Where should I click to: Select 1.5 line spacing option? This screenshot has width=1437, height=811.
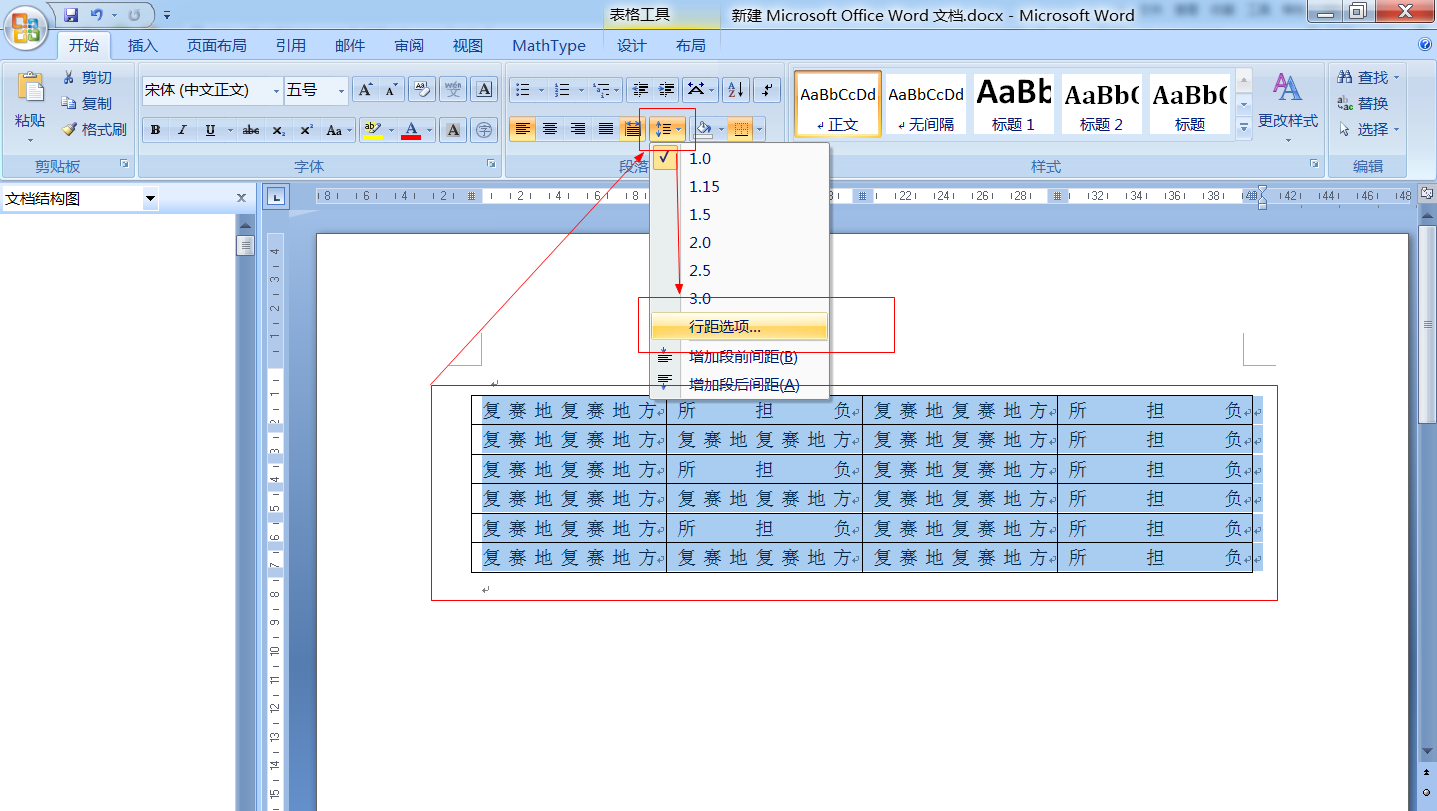(x=700, y=215)
